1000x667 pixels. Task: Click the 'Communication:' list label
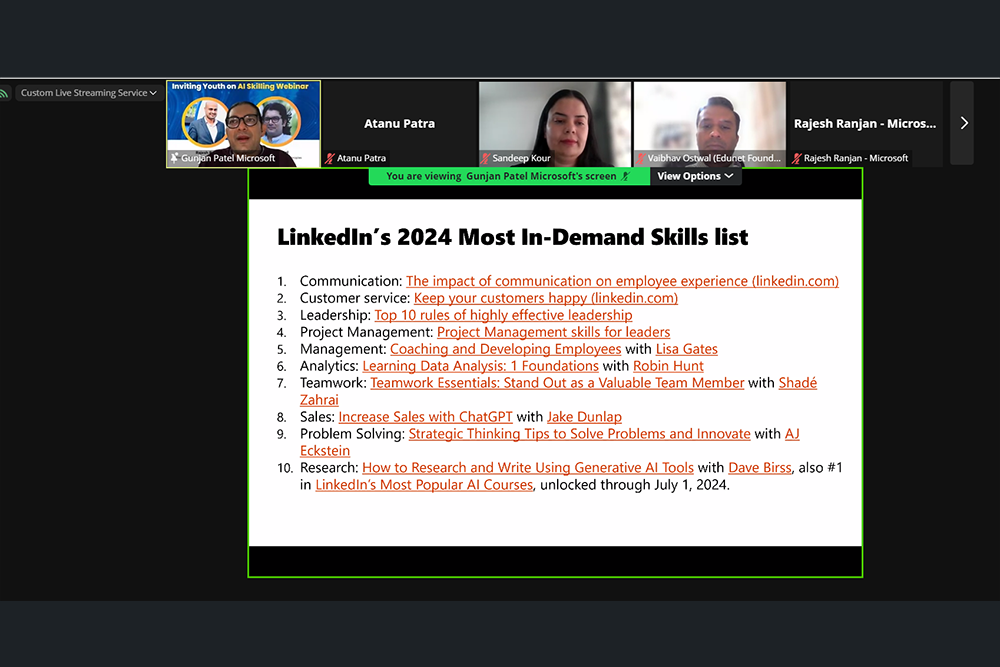(351, 281)
